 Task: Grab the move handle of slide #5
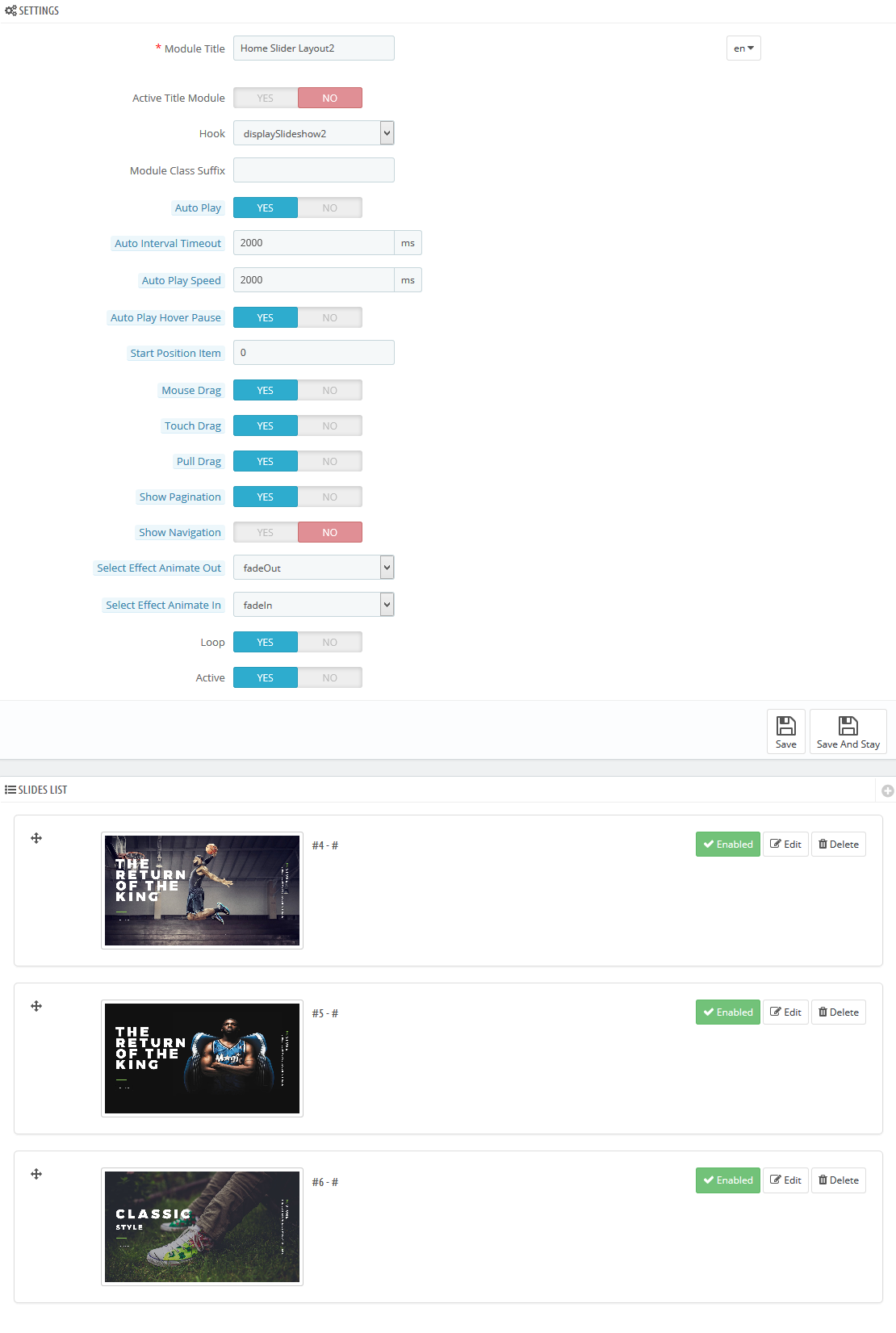(x=36, y=1006)
